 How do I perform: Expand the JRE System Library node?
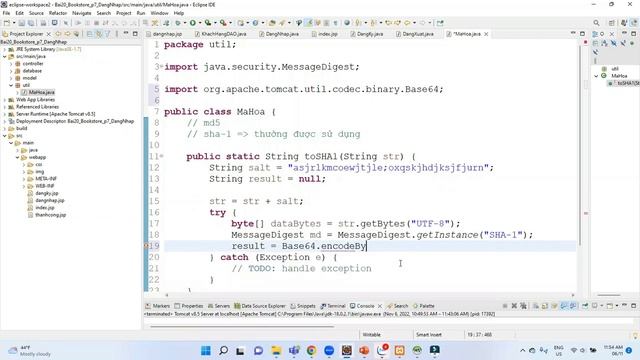point(5,49)
